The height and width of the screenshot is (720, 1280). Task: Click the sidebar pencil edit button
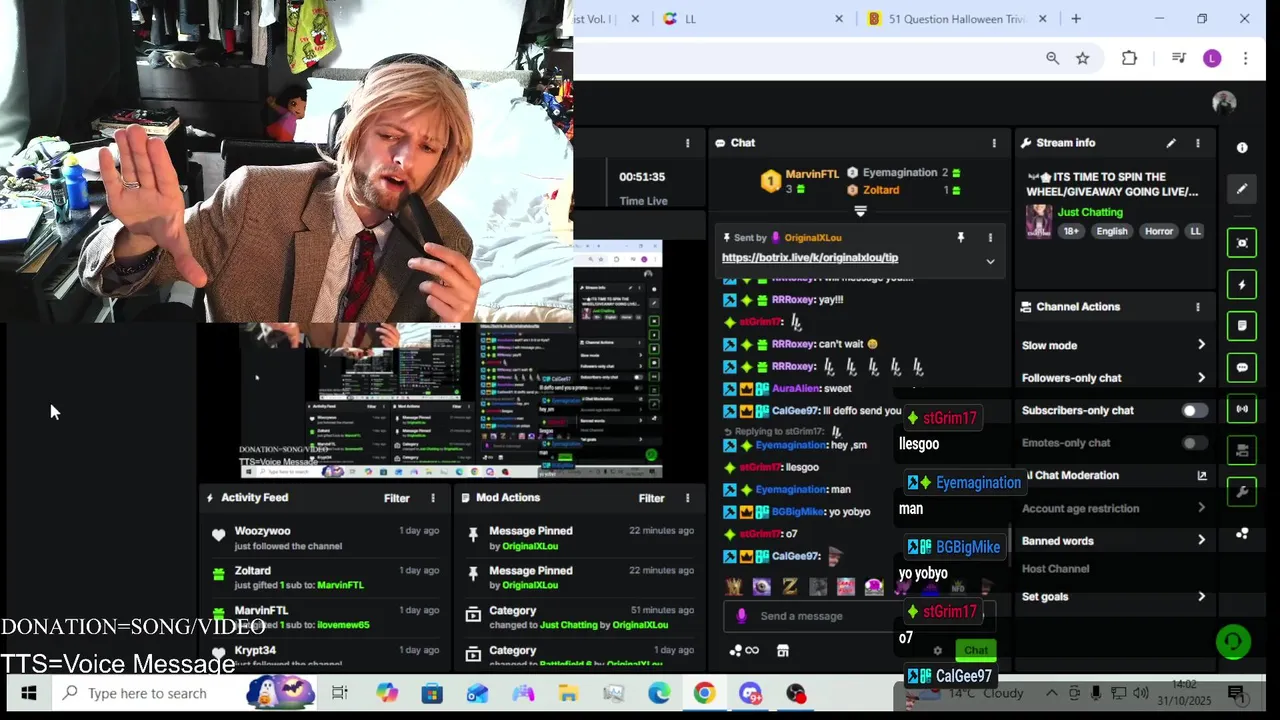[1242, 188]
